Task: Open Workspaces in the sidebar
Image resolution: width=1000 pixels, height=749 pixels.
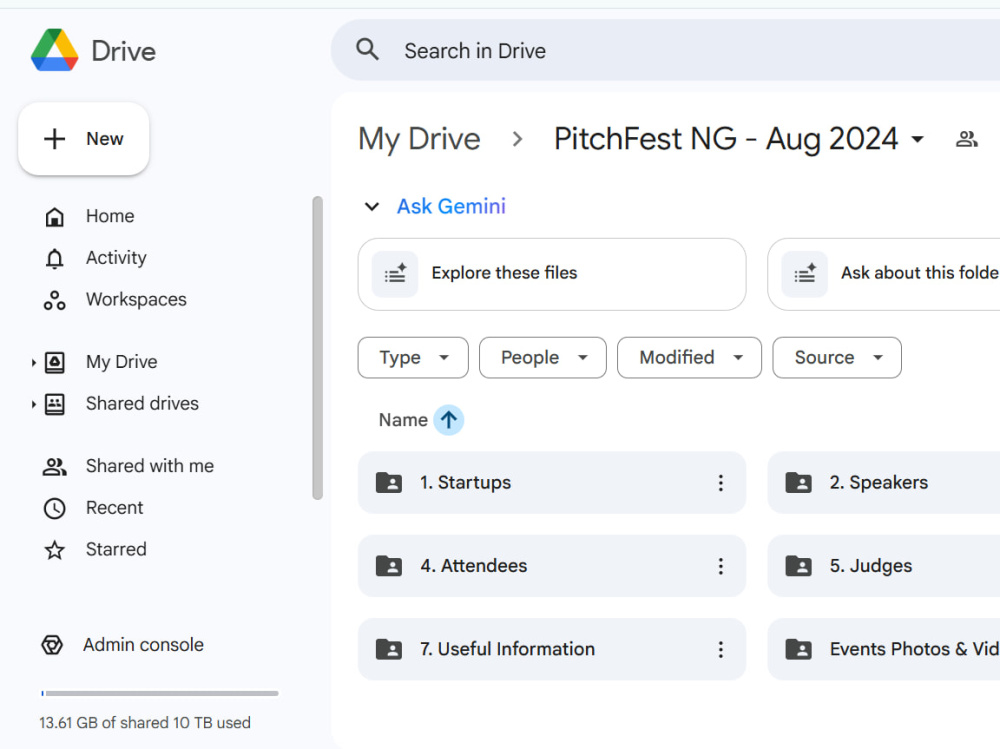Action: [136, 300]
